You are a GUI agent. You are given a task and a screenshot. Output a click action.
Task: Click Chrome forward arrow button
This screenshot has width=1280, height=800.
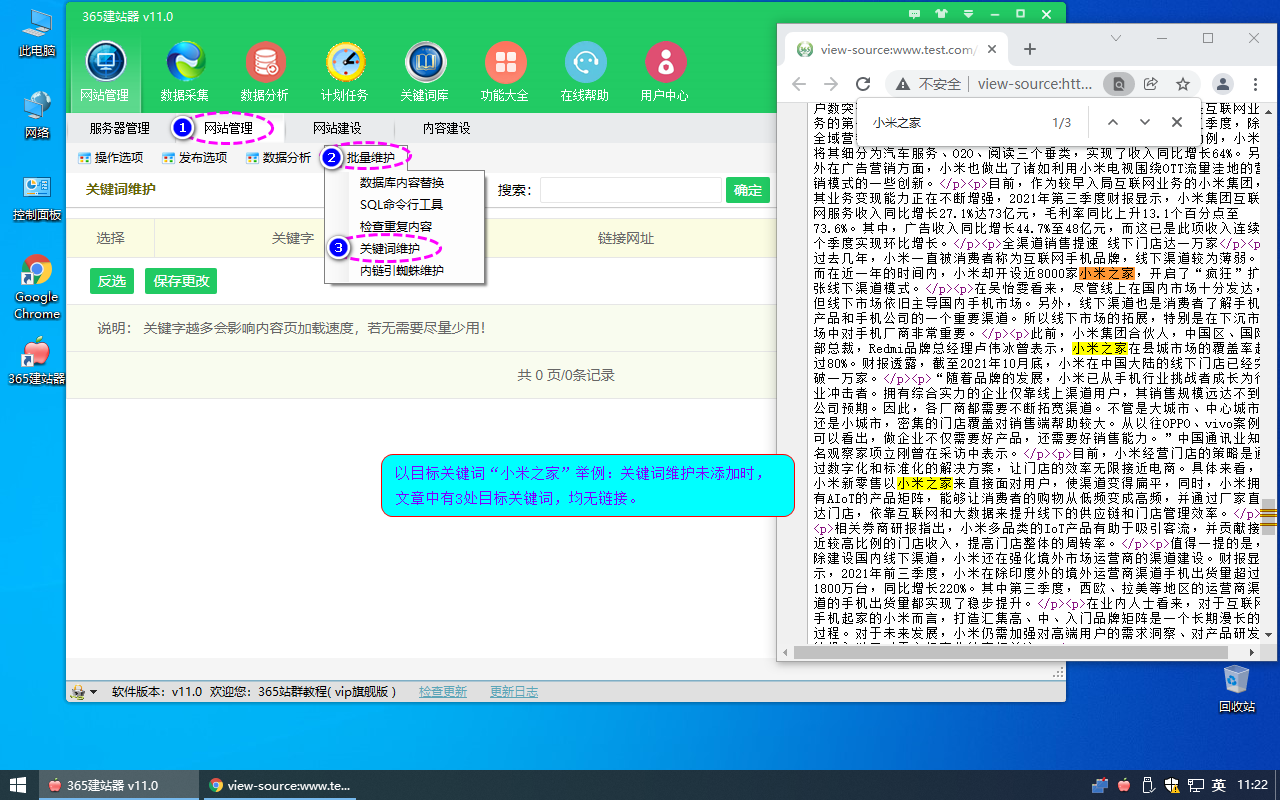pos(830,84)
